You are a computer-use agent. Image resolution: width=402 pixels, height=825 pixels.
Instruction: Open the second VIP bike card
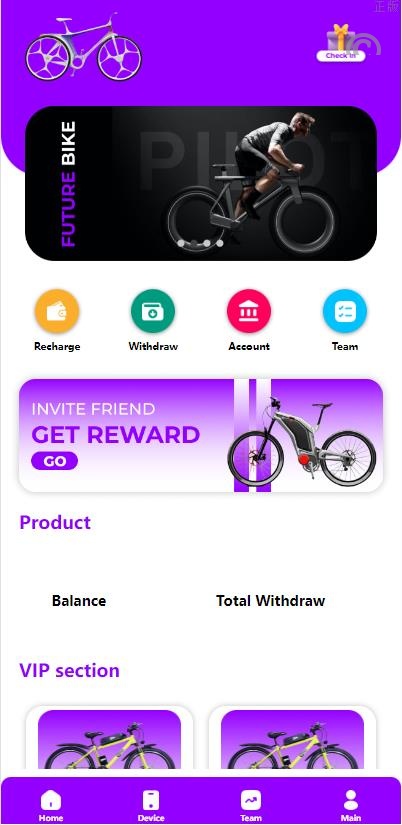[x=293, y=738]
